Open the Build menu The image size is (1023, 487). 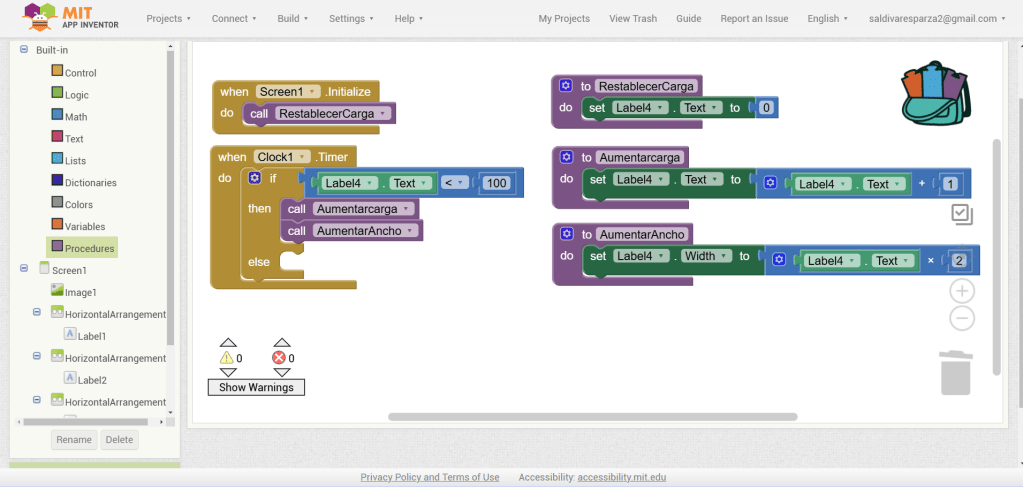coord(292,18)
